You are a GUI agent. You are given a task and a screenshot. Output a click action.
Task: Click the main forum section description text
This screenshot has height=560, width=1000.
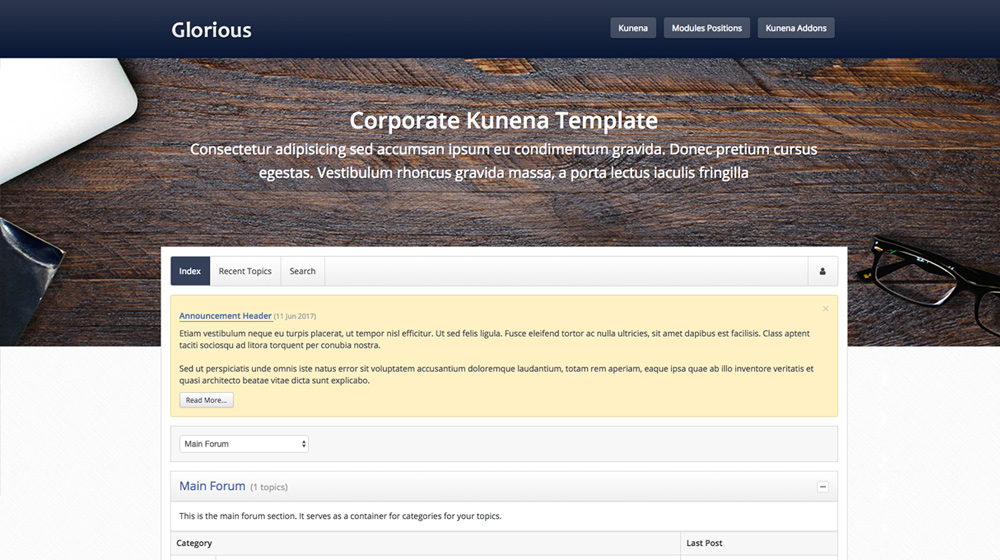click(340, 516)
